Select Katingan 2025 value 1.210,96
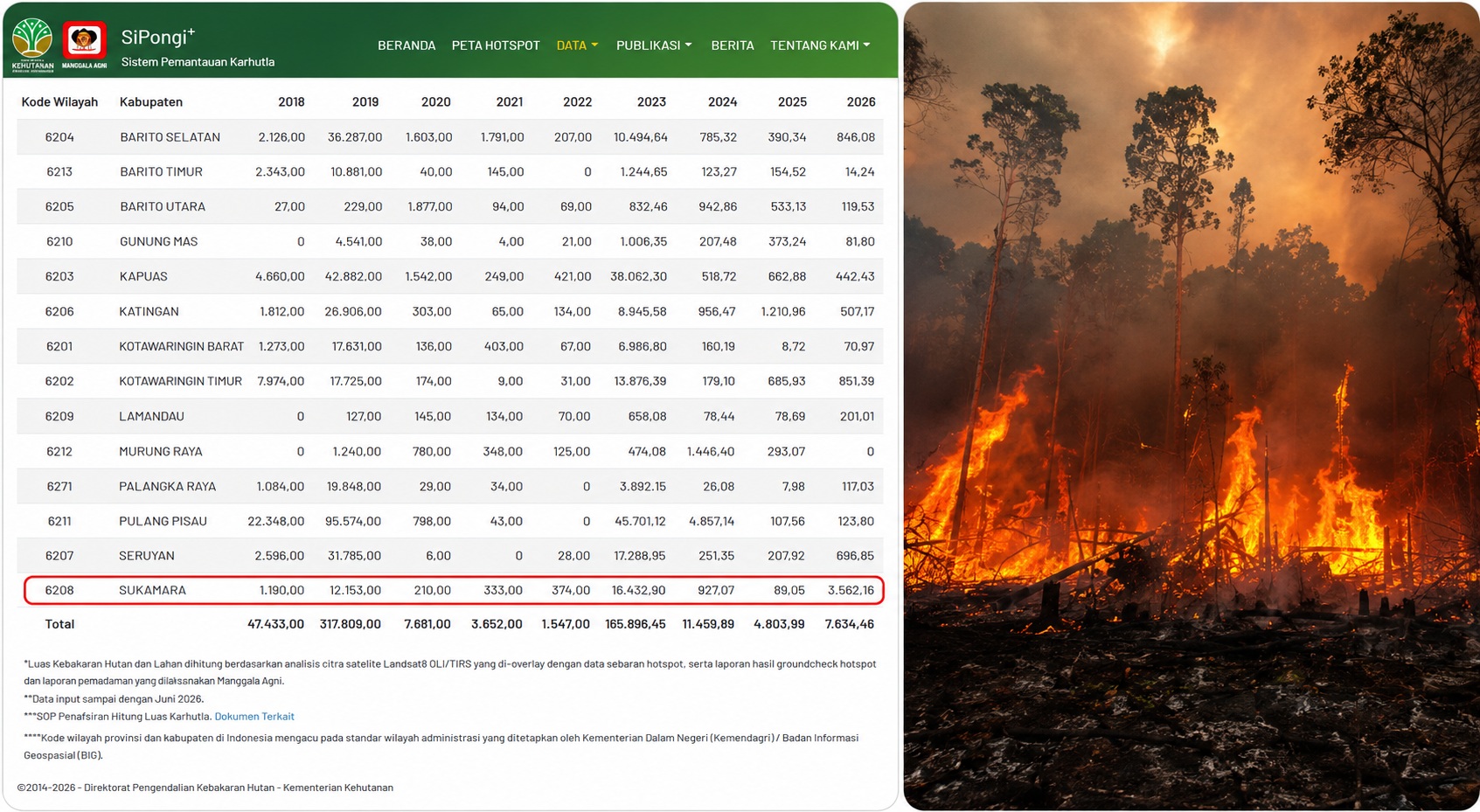The height and width of the screenshot is (812, 1480). click(x=783, y=312)
